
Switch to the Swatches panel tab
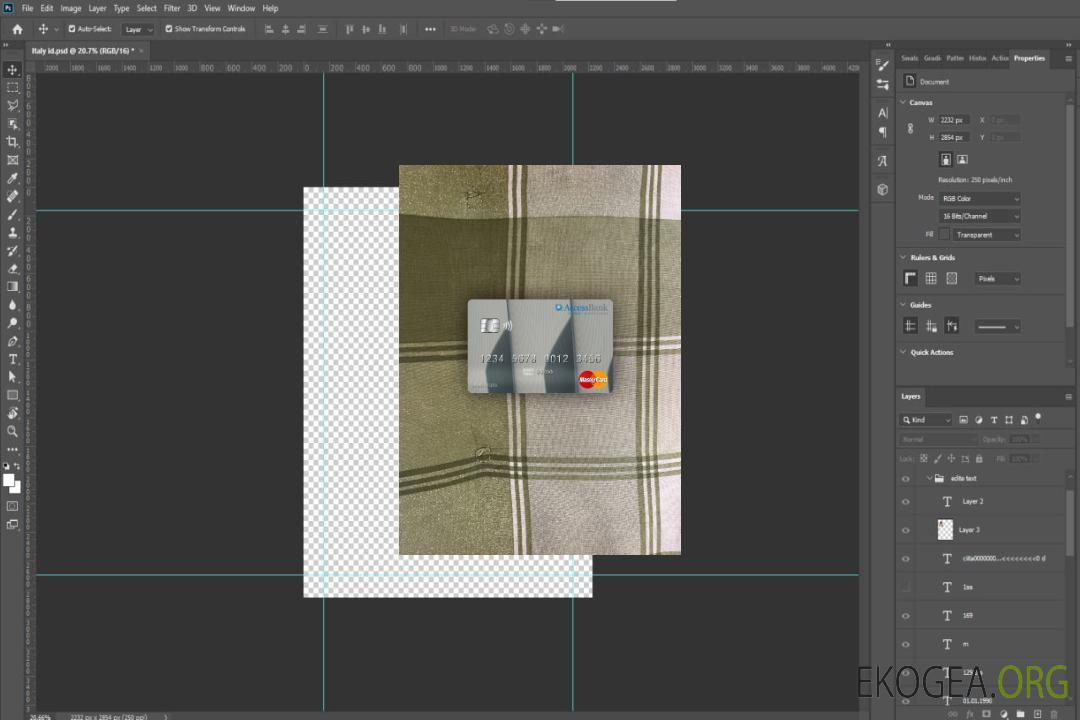click(909, 58)
